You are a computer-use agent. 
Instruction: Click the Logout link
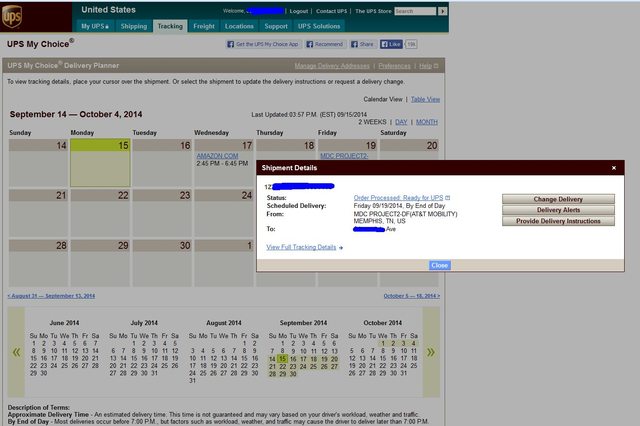(299, 11)
